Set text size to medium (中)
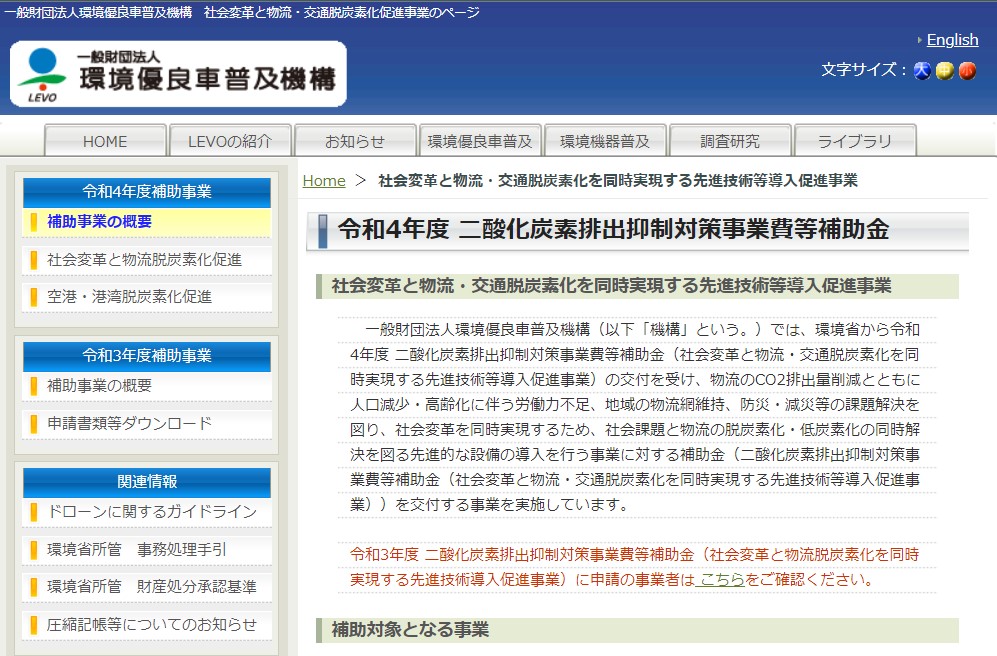997x656 pixels. click(x=944, y=71)
